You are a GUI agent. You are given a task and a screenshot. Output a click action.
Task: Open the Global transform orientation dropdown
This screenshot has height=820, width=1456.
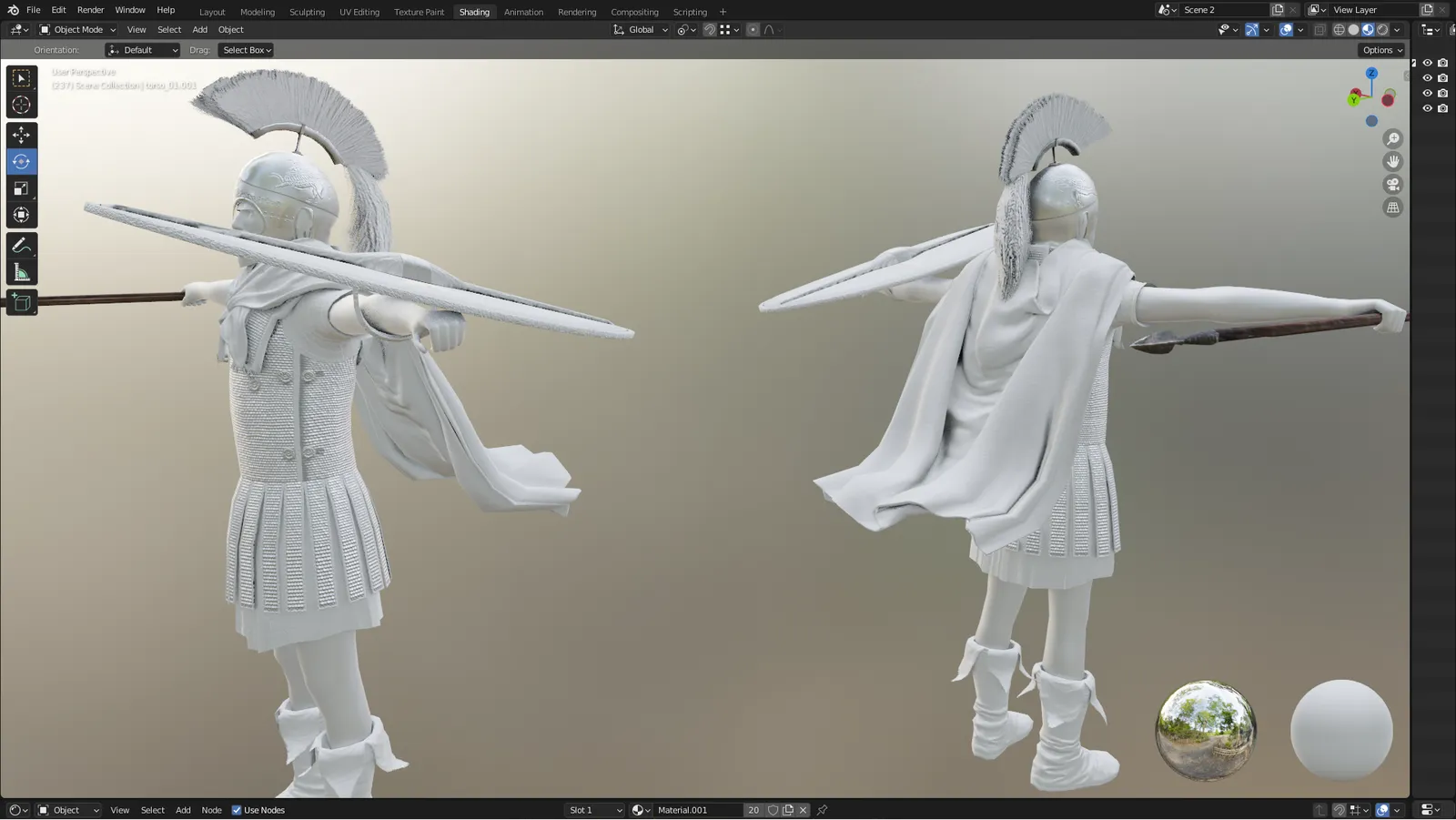click(641, 30)
